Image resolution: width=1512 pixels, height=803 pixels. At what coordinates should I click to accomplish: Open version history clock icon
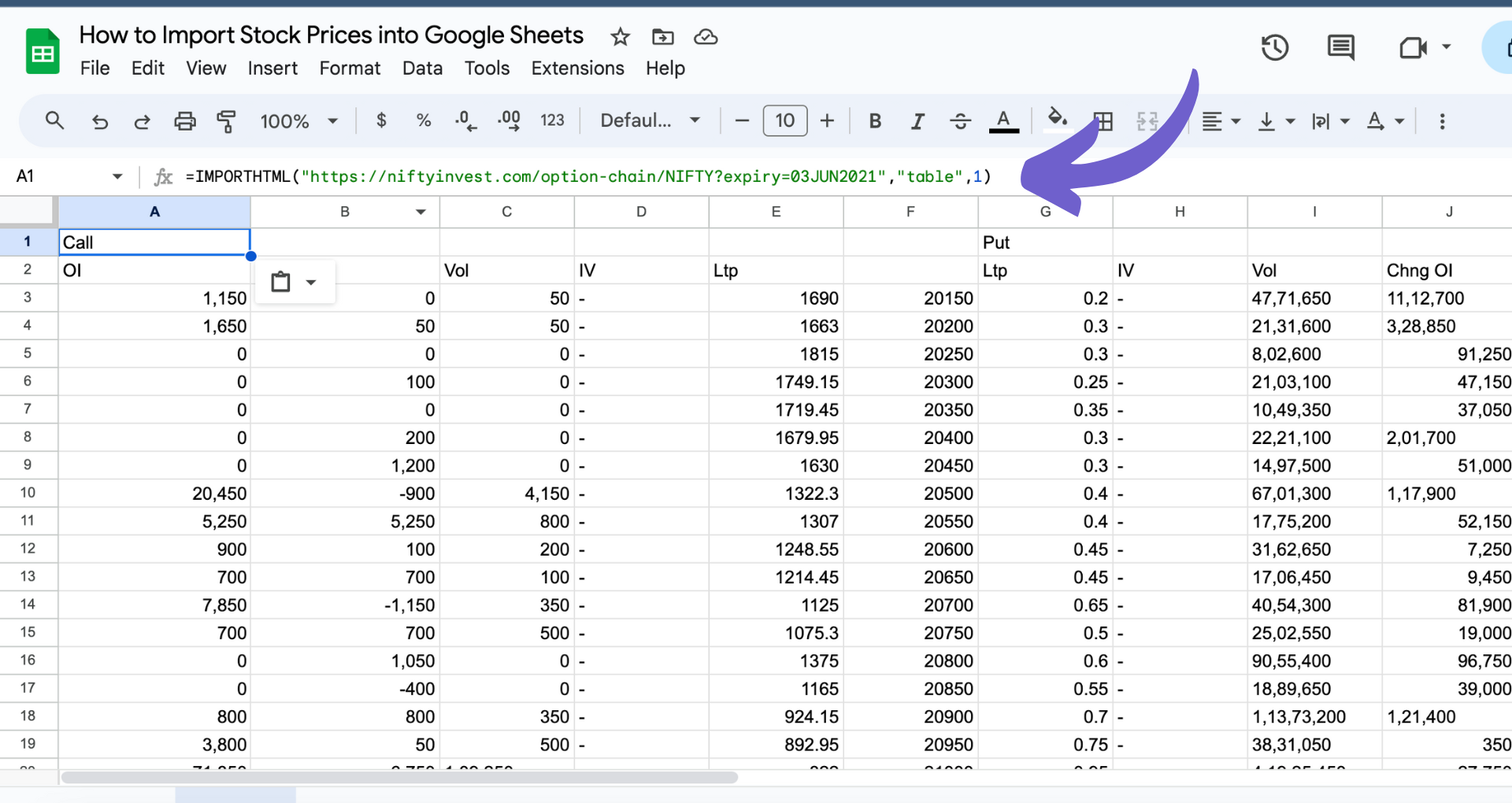1274,47
